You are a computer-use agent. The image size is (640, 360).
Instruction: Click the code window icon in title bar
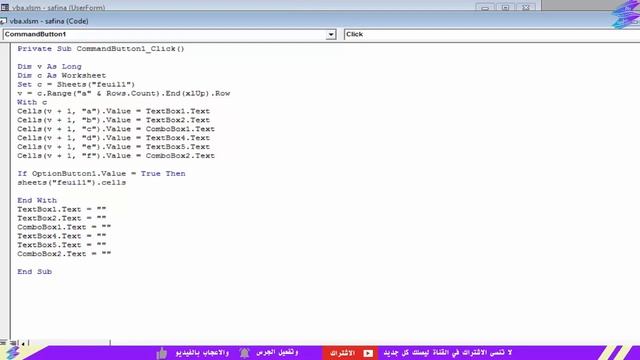(x=4, y=21)
